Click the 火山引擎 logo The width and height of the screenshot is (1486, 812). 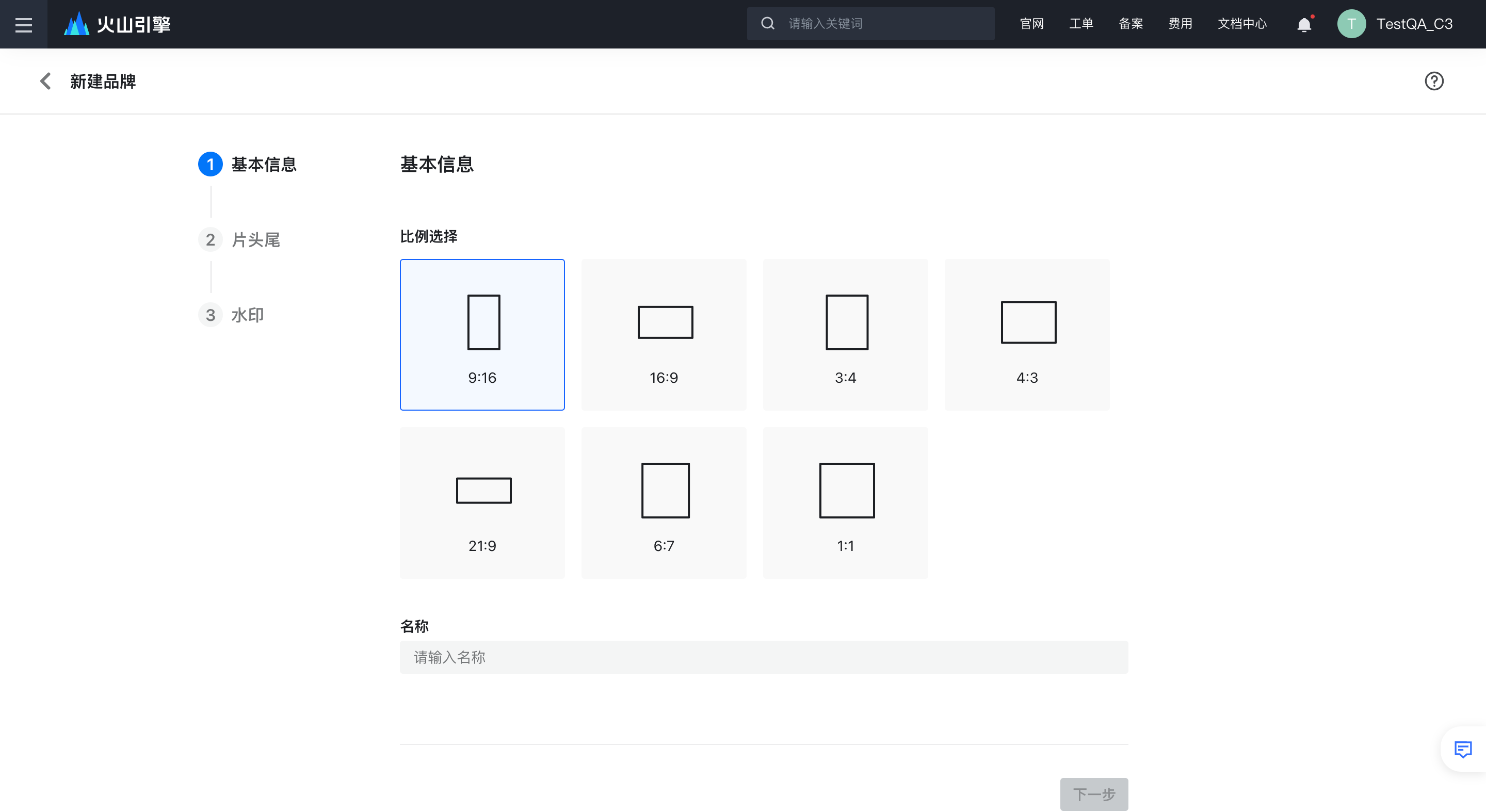point(117,24)
